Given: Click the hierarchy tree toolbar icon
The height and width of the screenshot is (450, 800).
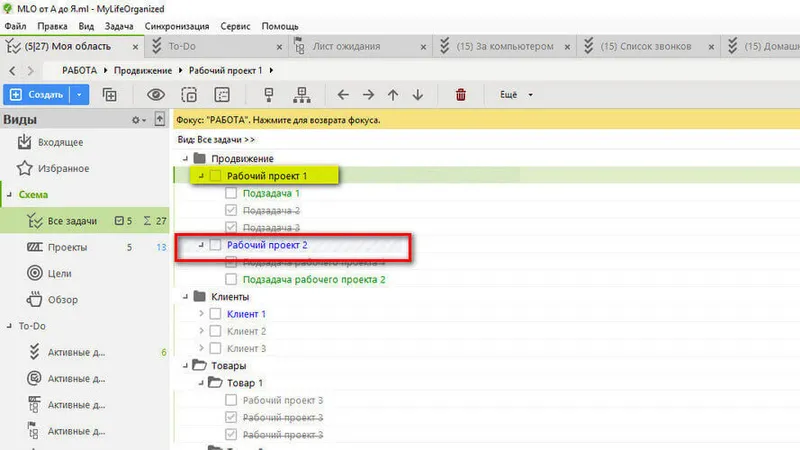Looking at the screenshot, I should click(x=302, y=94).
